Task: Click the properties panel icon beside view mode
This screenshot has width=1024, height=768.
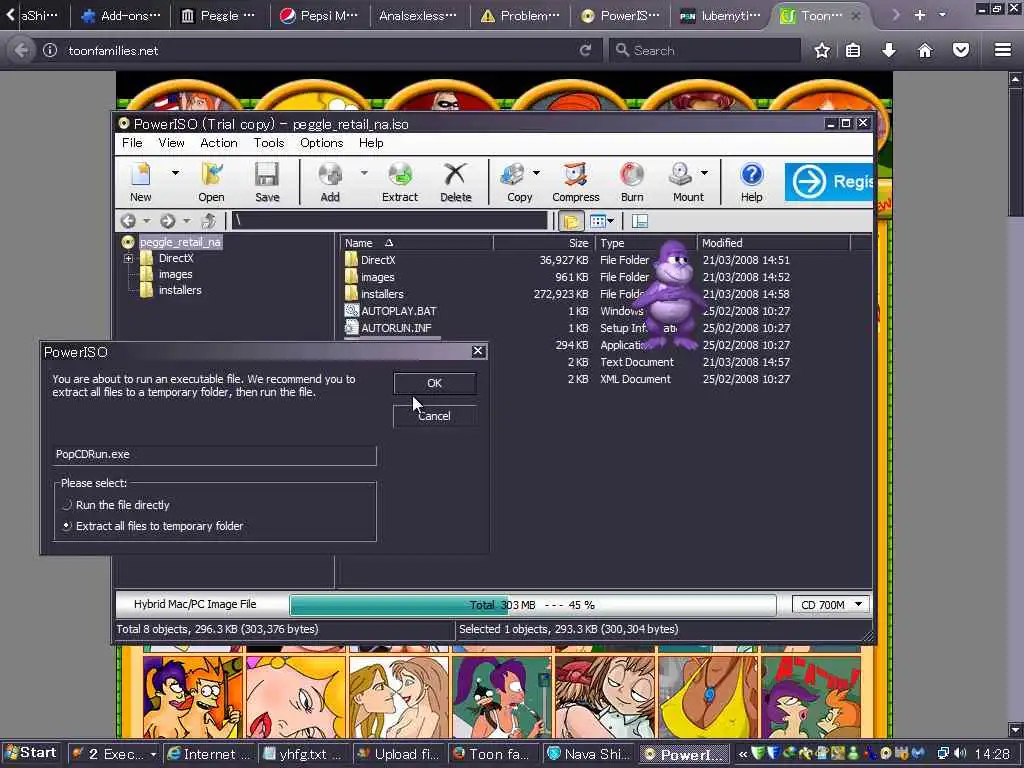Action: [640, 221]
